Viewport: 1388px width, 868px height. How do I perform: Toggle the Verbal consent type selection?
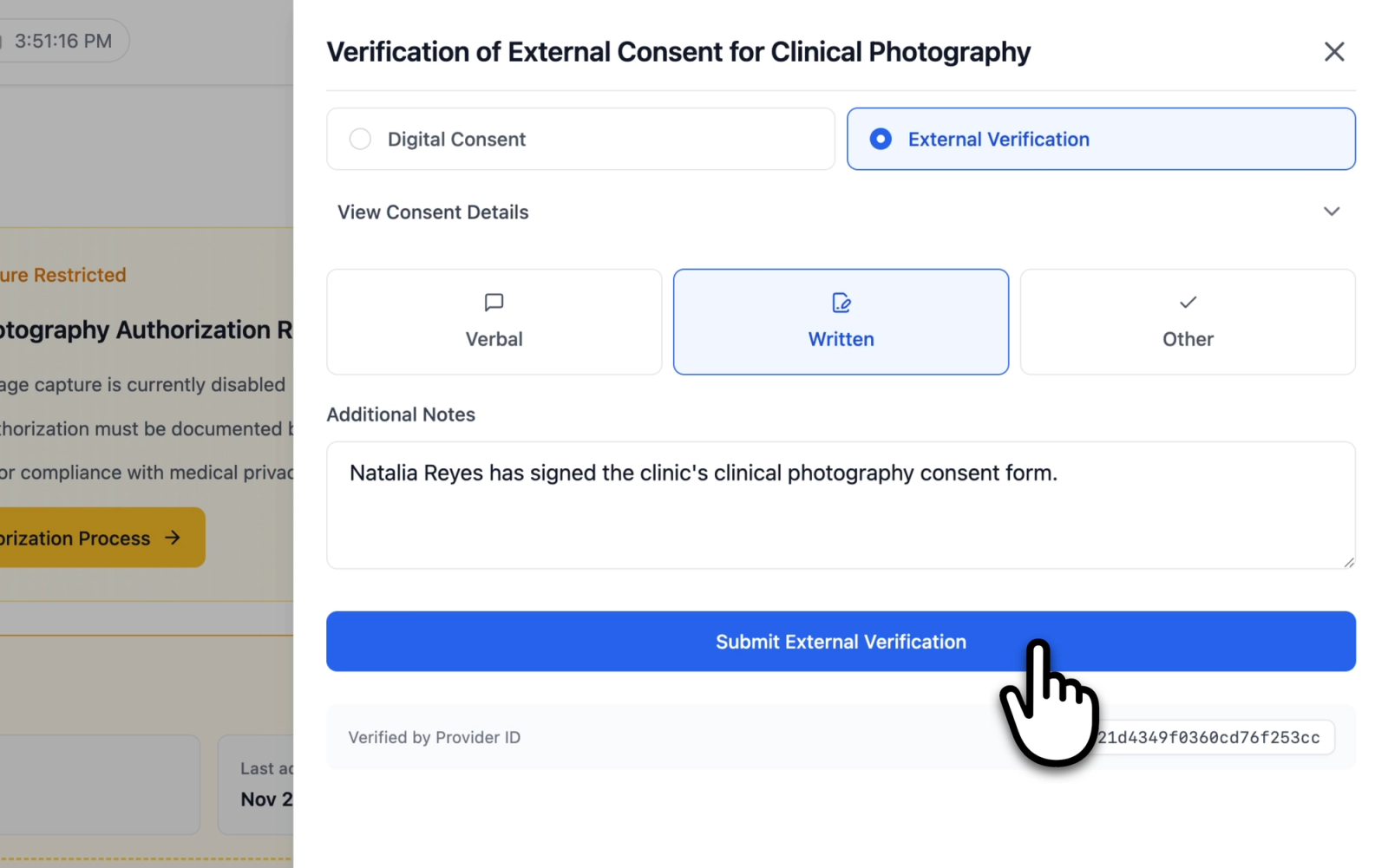pos(494,322)
